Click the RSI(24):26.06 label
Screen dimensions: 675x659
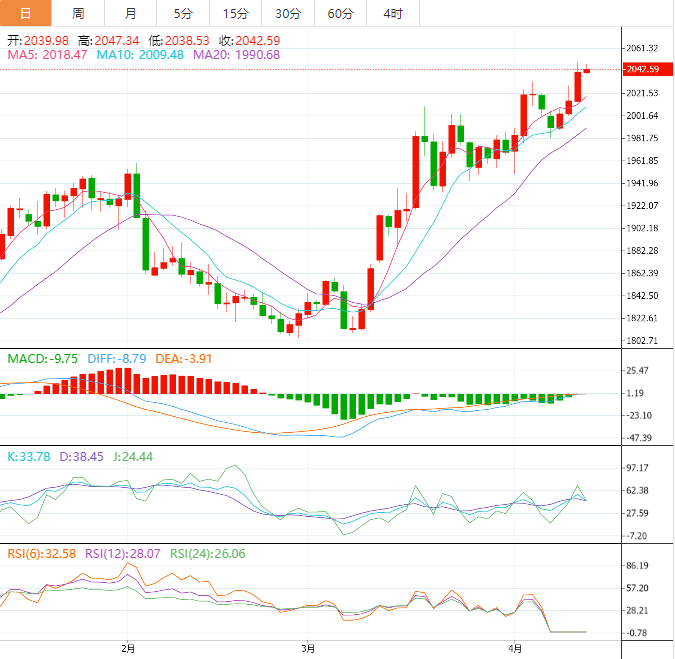[208, 553]
